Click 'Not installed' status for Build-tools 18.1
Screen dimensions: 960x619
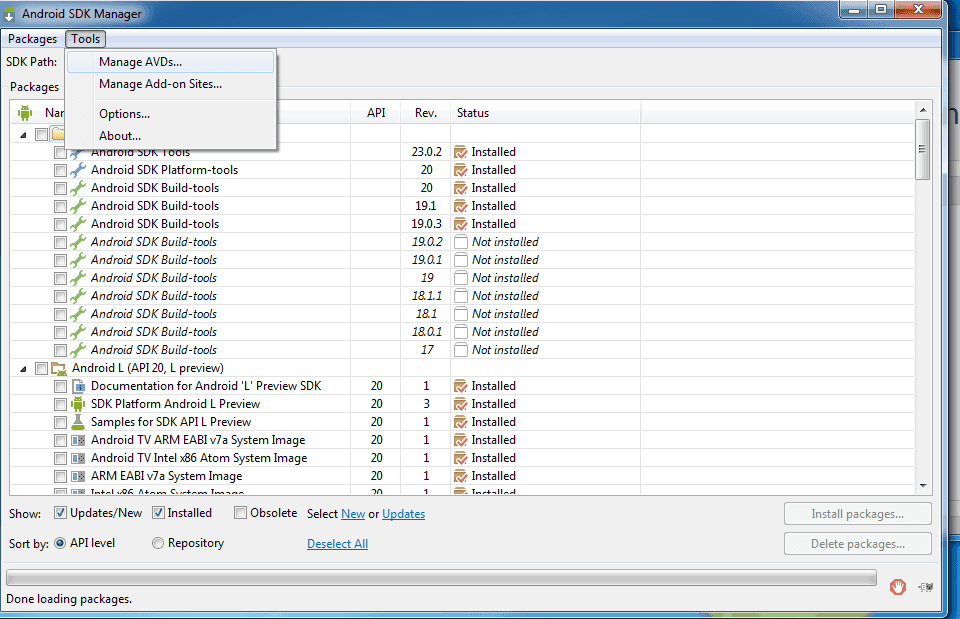505,314
